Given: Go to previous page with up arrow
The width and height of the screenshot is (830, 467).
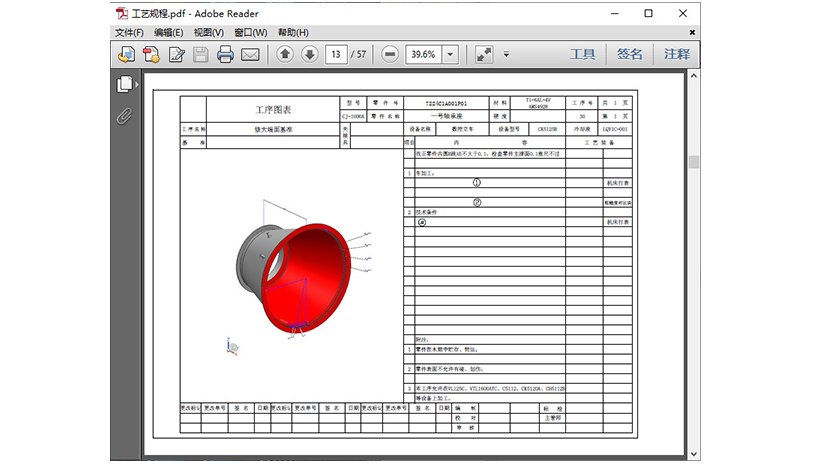Looking at the screenshot, I should 285,55.
